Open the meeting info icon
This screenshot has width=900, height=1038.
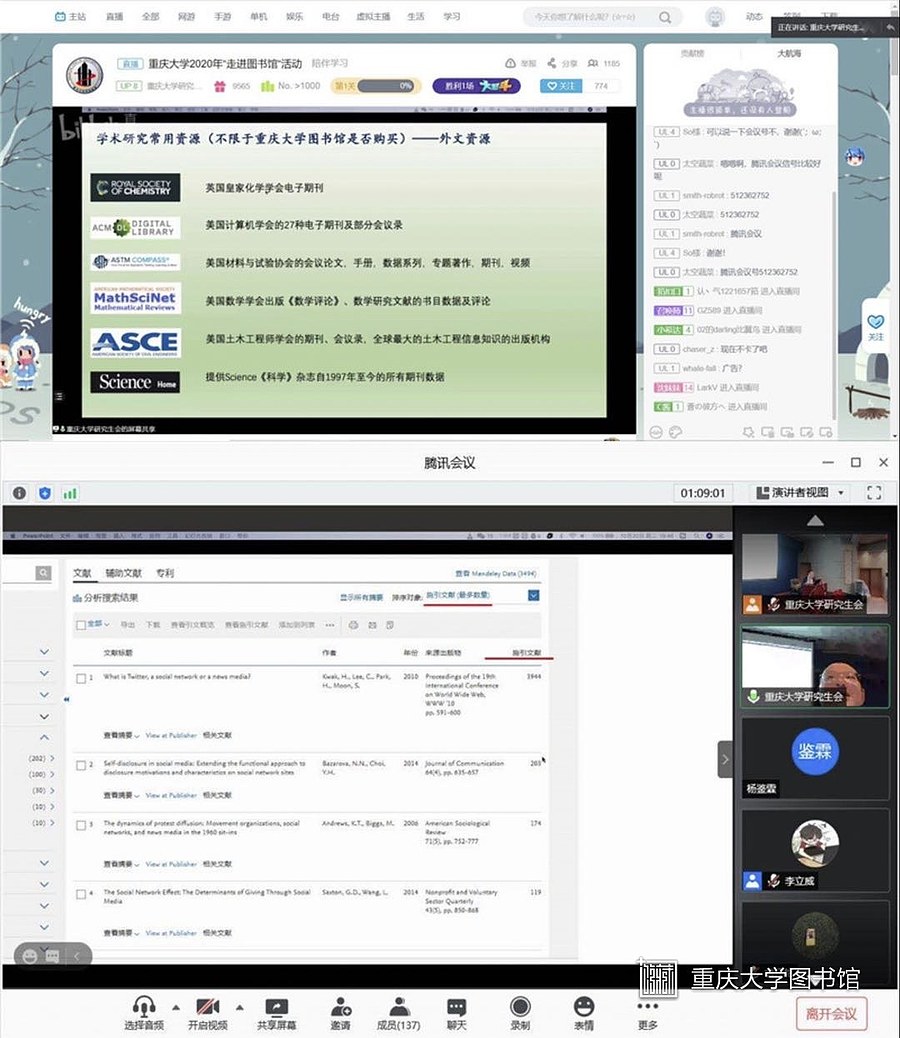pos(20,493)
